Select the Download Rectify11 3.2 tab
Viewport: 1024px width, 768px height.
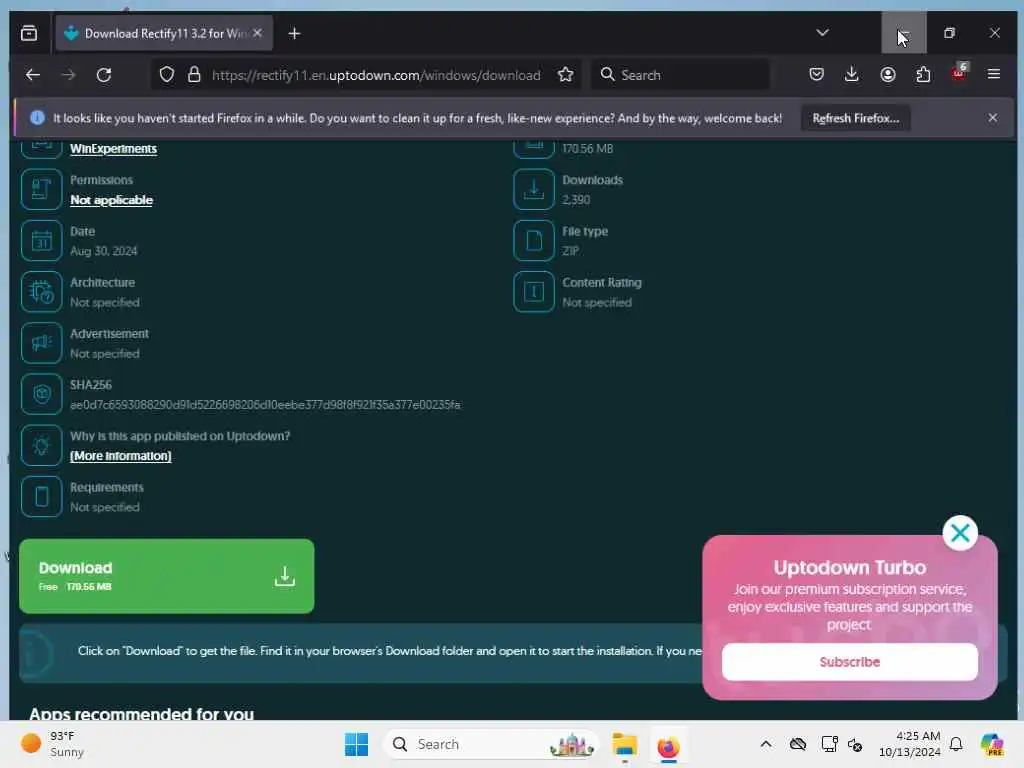(164, 33)
